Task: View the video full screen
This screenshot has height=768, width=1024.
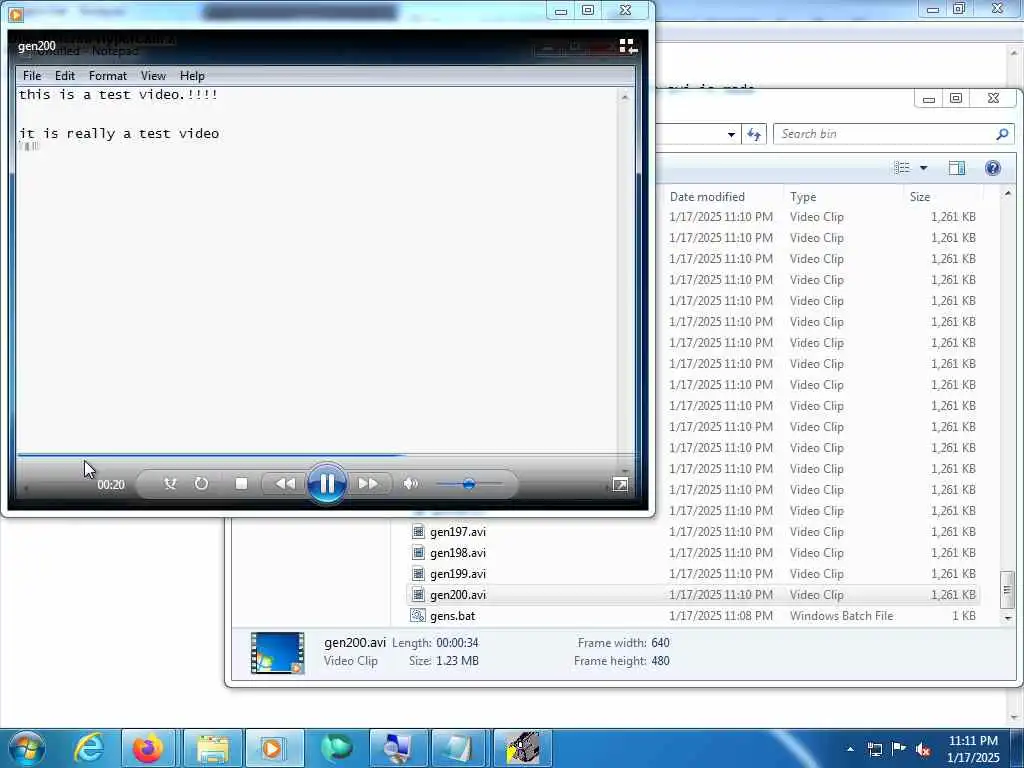Action: coord(620,484)
